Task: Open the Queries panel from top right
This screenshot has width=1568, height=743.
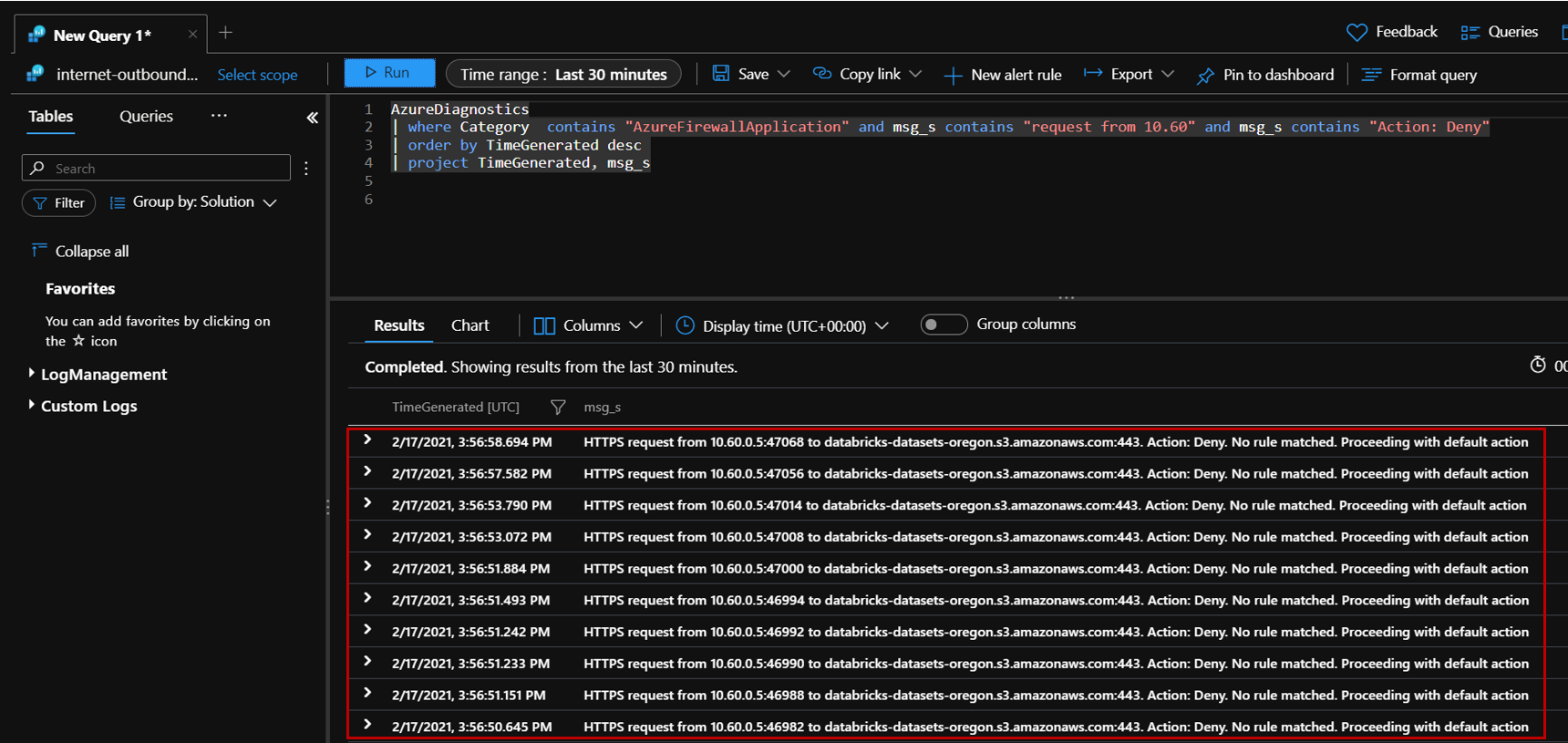Action: click(1500, 32)
